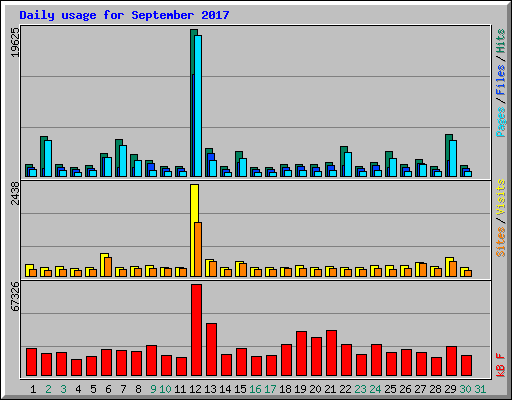Click the yellow visits bar for day 6
The image size is (512, 400).
[104, 265]
